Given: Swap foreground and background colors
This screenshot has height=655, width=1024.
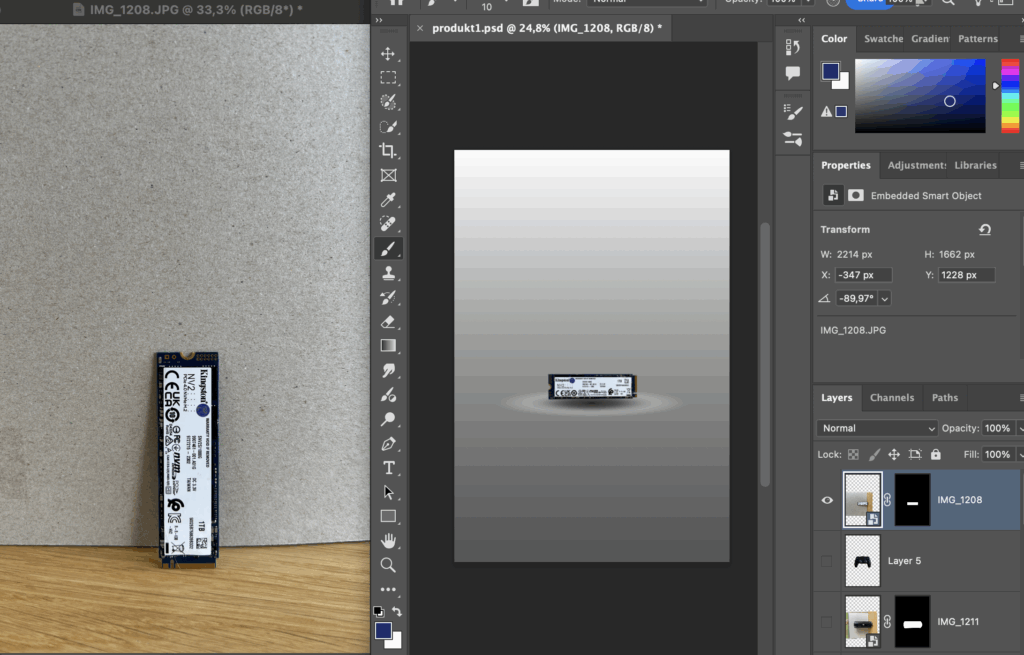Looking at the screenshot, I should tap(397, 612).
